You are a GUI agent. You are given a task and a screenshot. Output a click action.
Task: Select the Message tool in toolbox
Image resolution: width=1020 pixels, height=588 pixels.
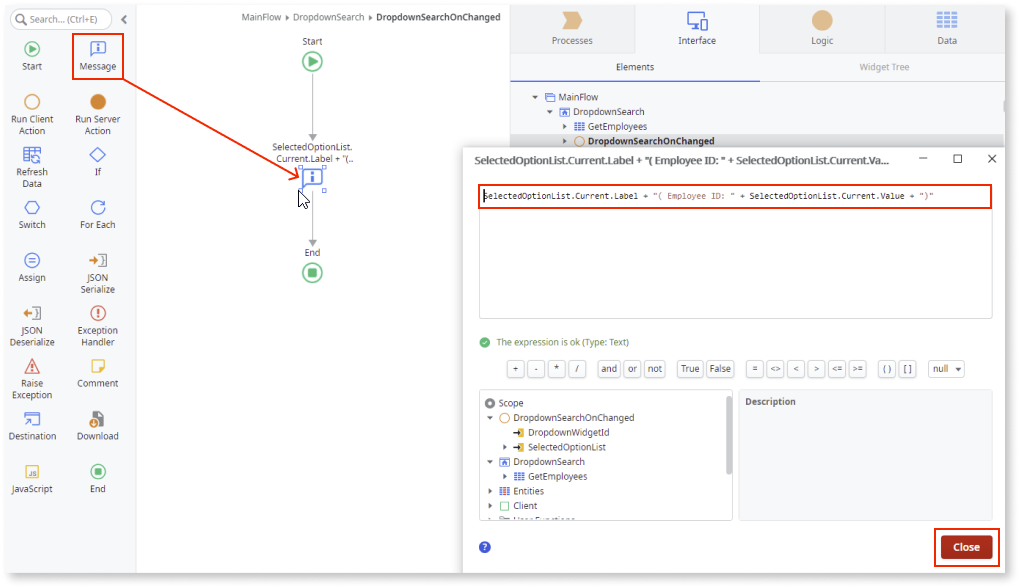[97, 55]
